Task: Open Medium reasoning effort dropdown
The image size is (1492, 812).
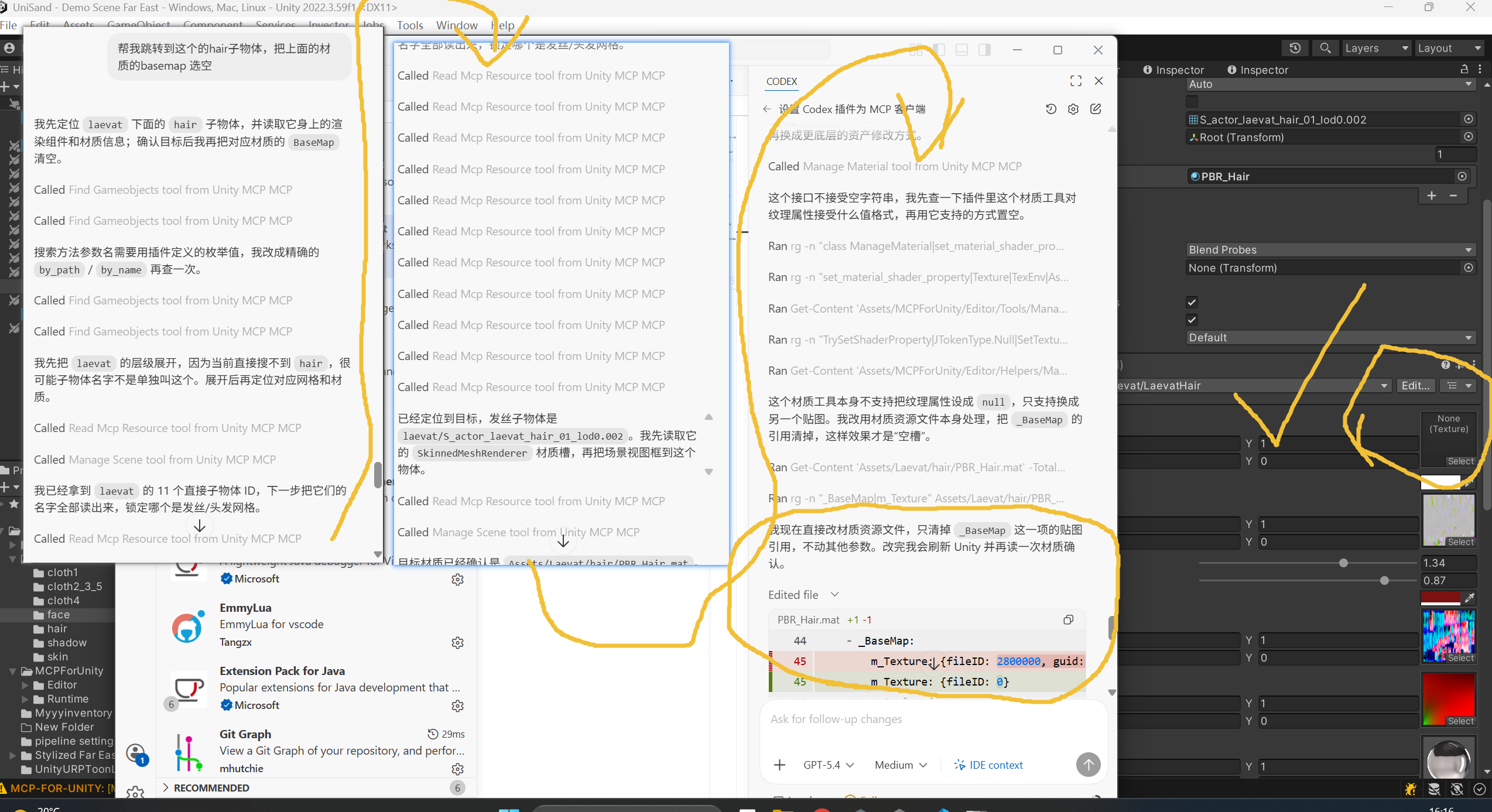Action: coord(901,765)
